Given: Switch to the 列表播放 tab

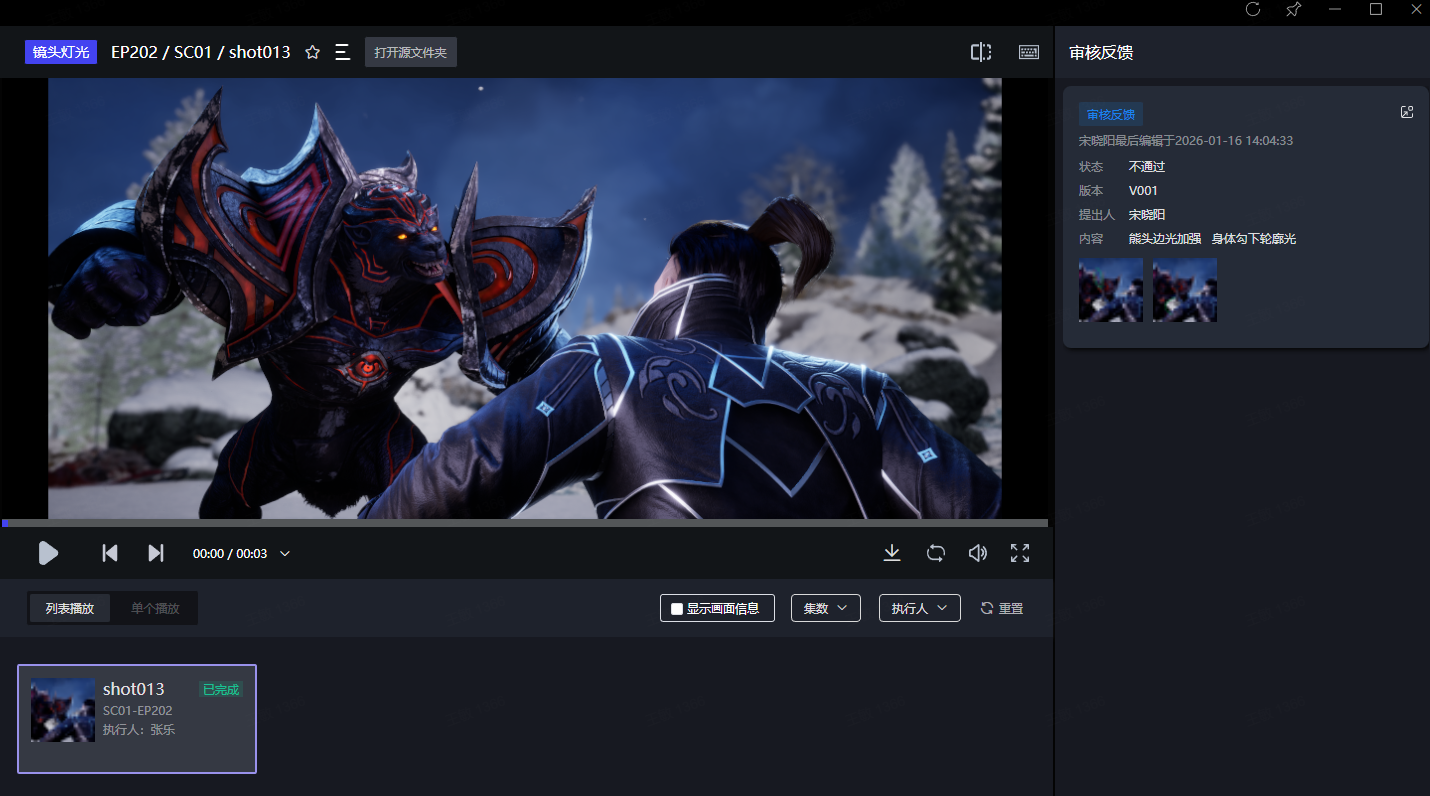Looking at the screenshot, I should 70,608.
